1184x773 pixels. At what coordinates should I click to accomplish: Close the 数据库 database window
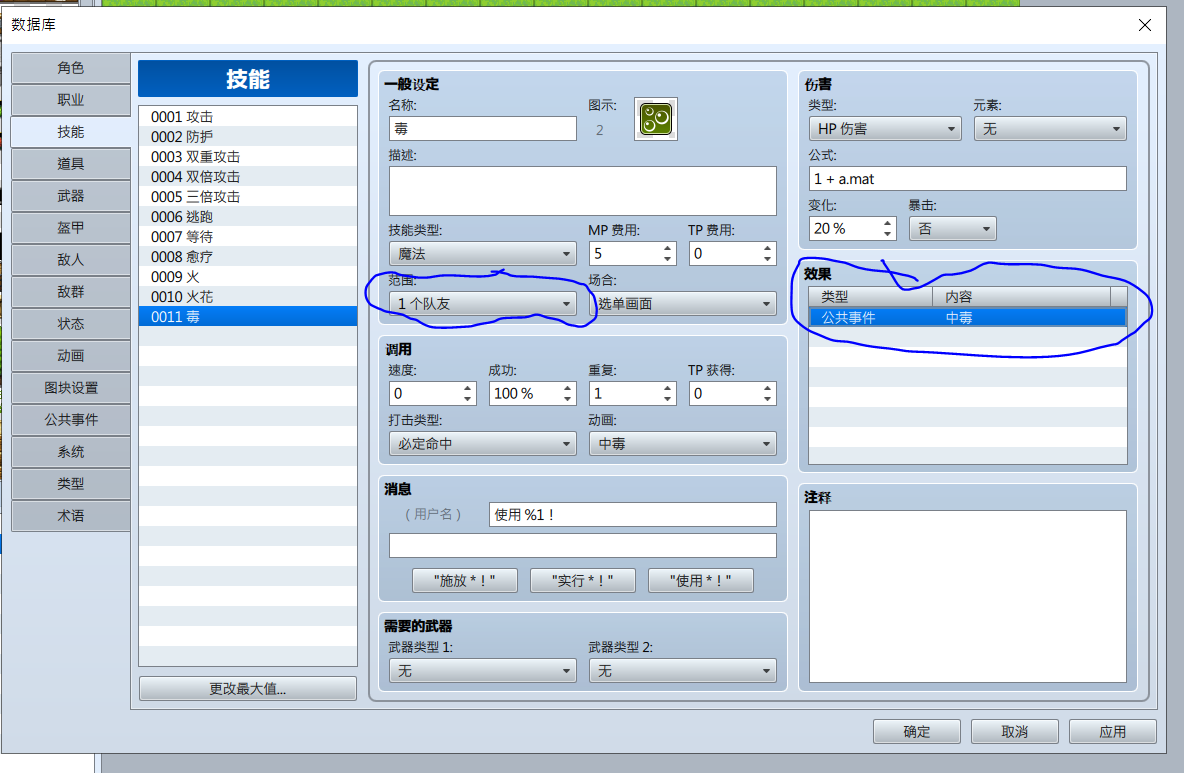(1145, 25)
